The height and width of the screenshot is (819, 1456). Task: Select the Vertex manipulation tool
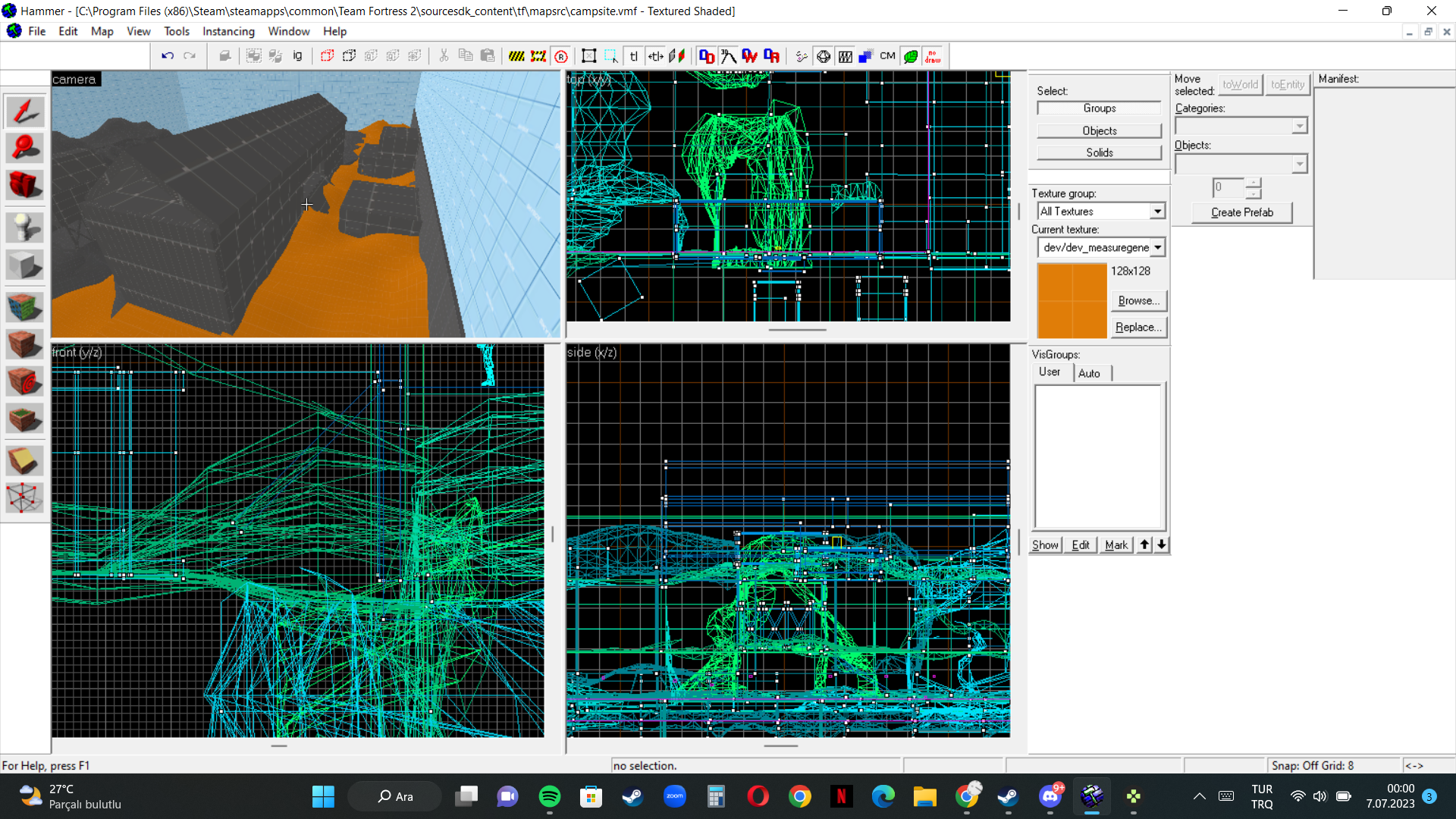click(x=24, y=498)
